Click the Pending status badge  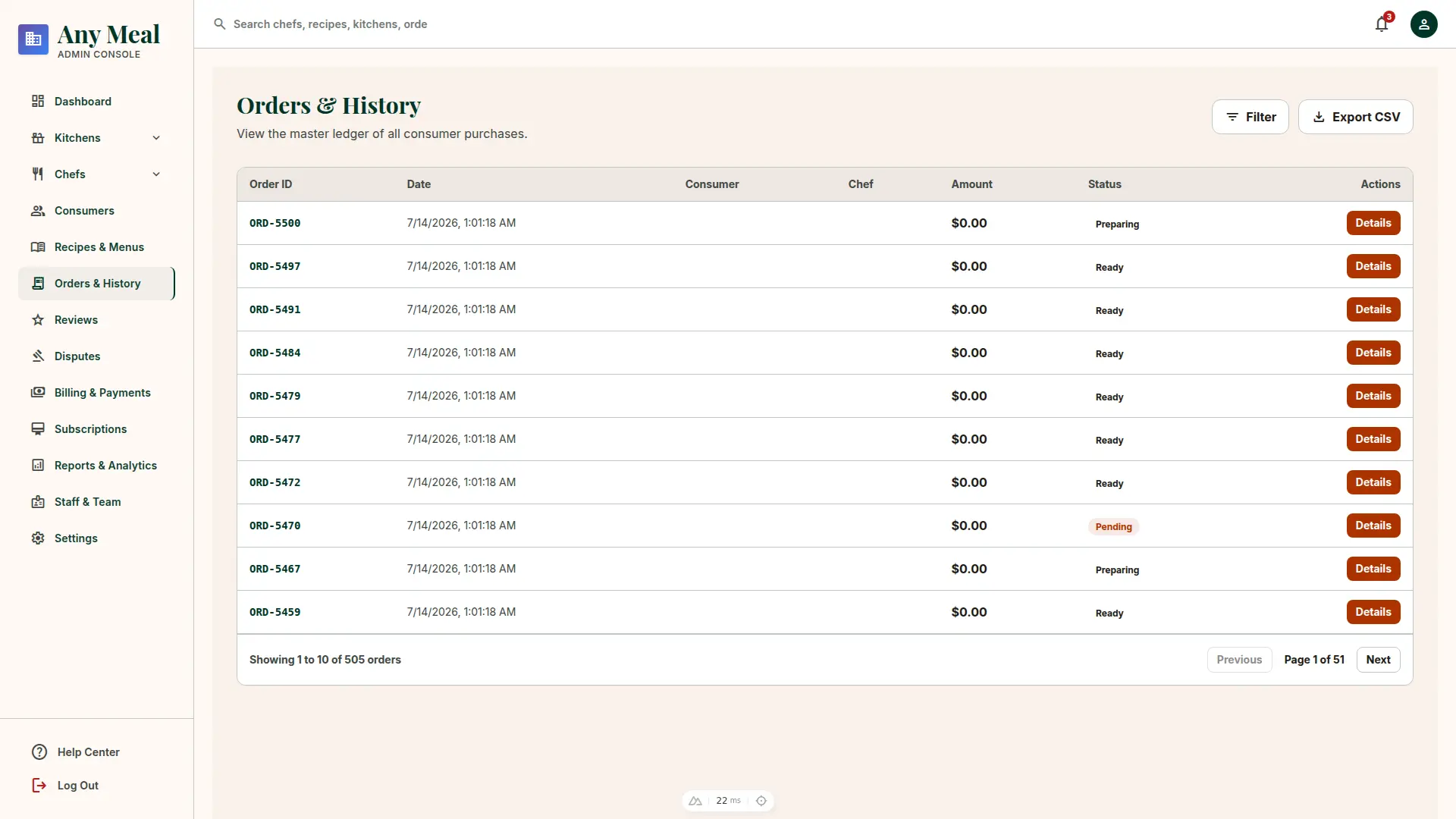click(1113, 526)
